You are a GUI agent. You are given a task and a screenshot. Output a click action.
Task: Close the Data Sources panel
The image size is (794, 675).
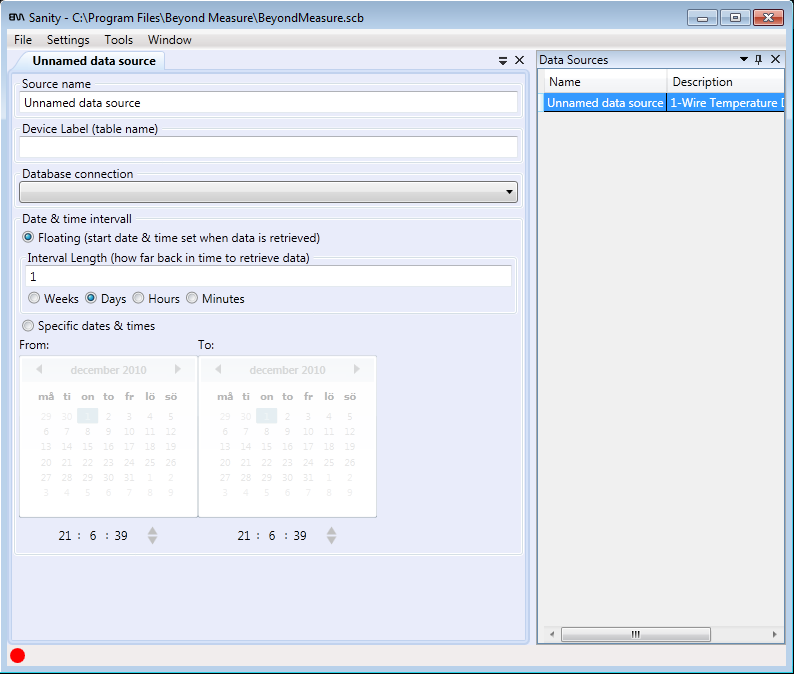[775, 60]
